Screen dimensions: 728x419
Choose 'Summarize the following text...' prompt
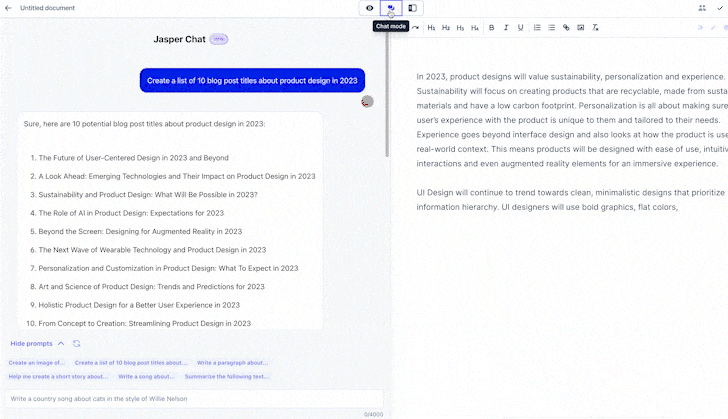click(227, 377)
